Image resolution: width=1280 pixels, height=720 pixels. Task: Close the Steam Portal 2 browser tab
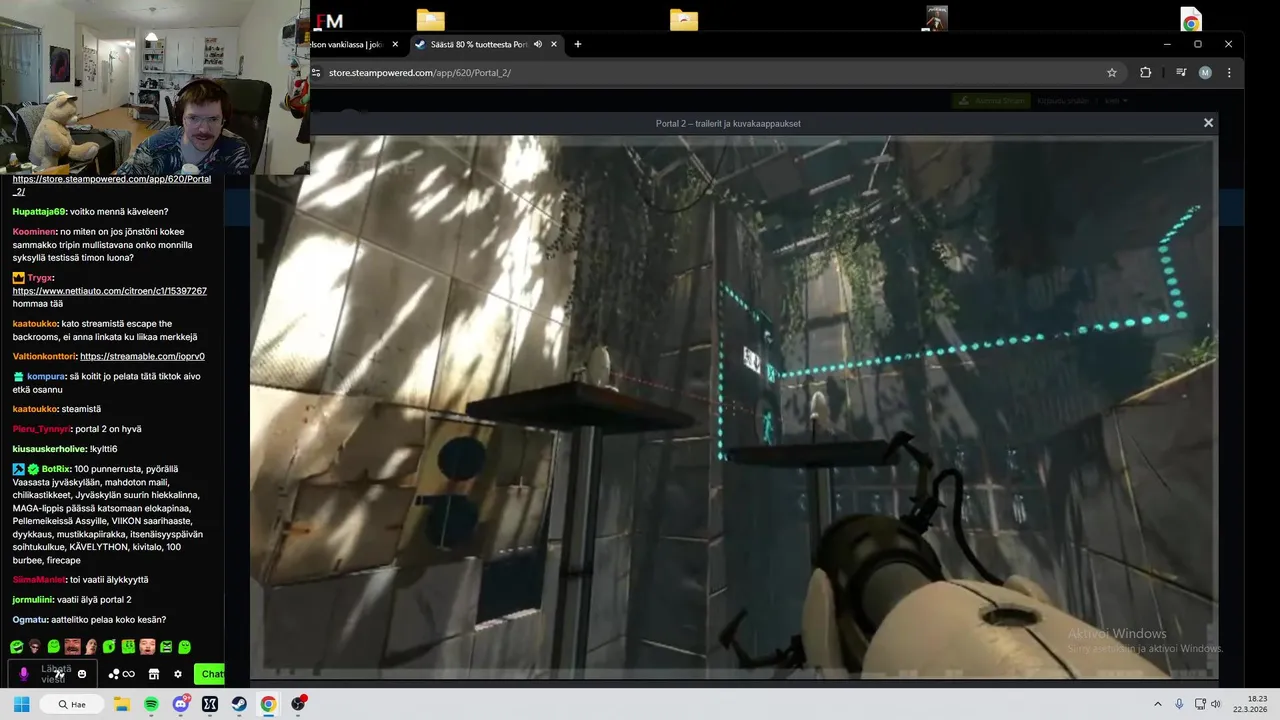tap(553, 44)
